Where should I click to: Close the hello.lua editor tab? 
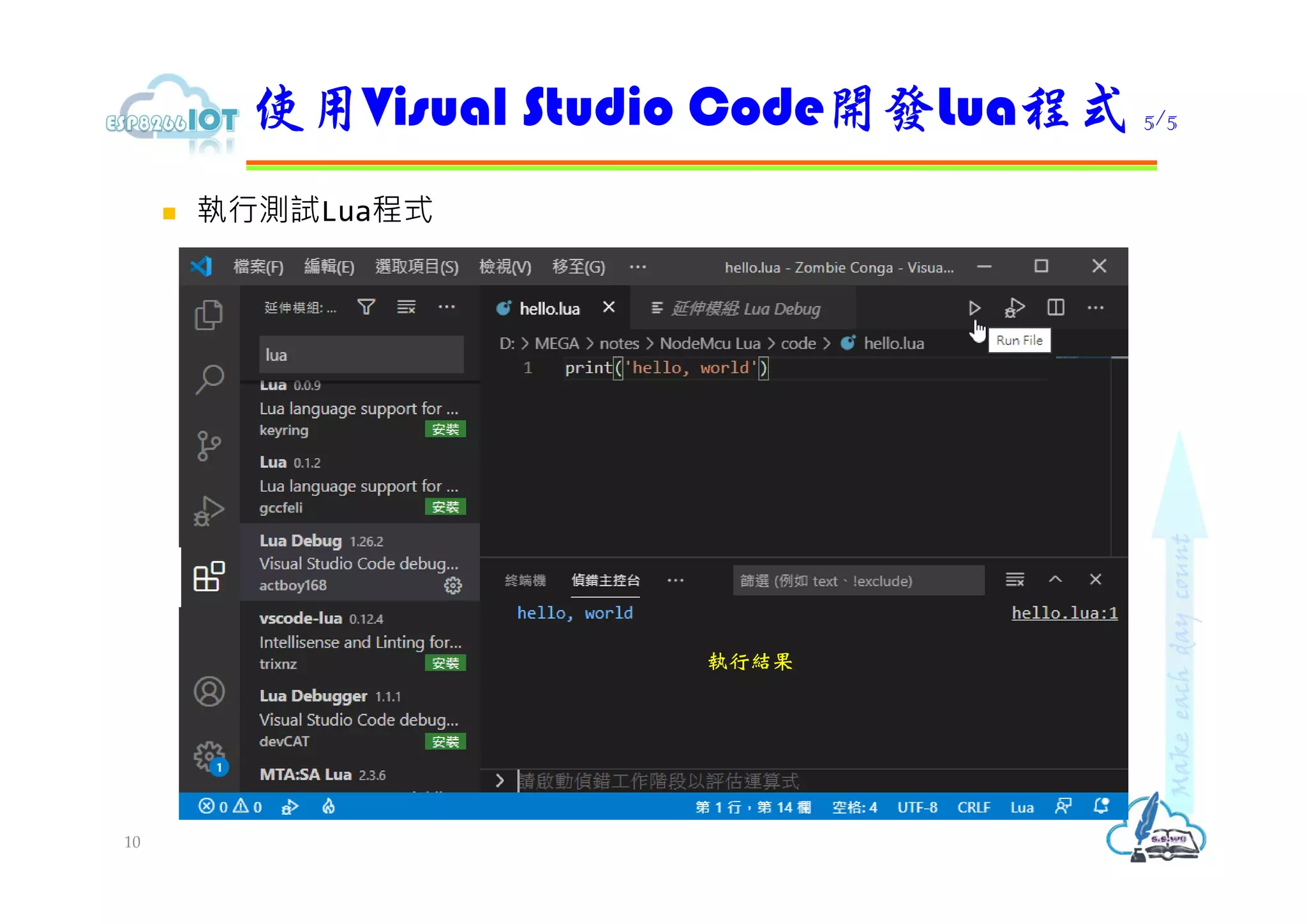[x=609, y=308]
